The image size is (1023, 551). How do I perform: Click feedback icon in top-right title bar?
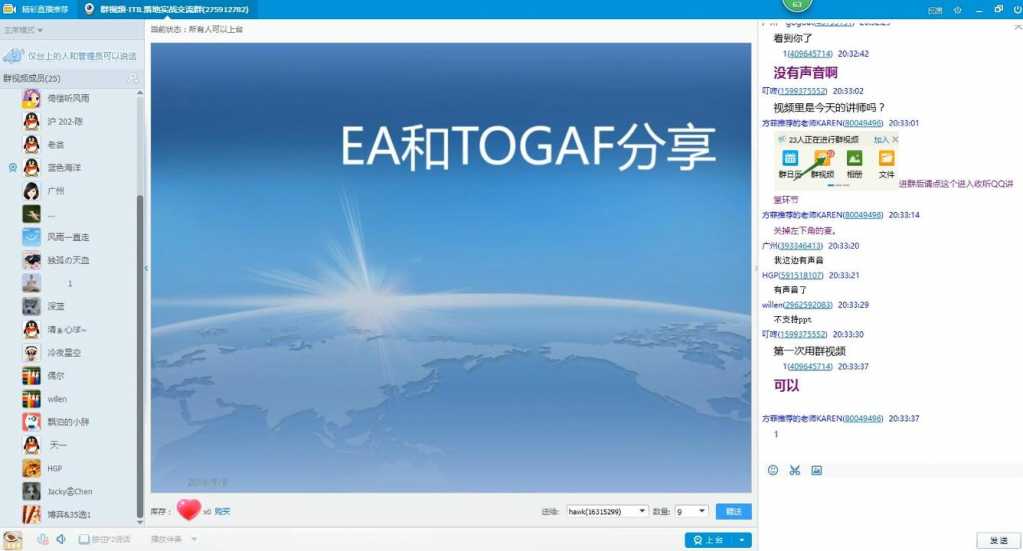[x=935, y=10]
